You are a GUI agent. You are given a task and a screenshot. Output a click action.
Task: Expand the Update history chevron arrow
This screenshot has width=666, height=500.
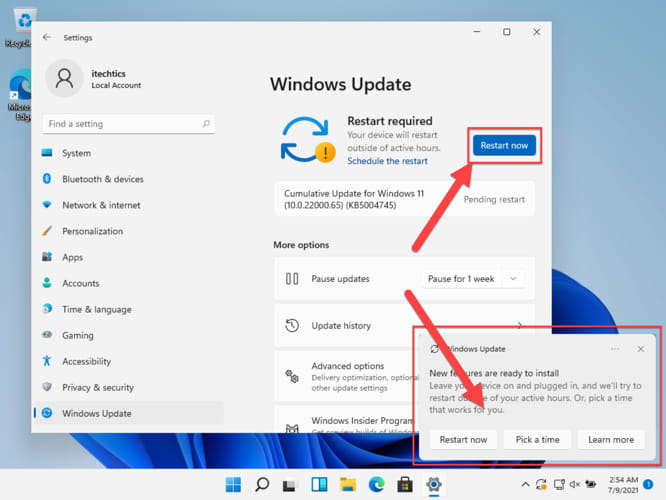[x=520, y=325]
